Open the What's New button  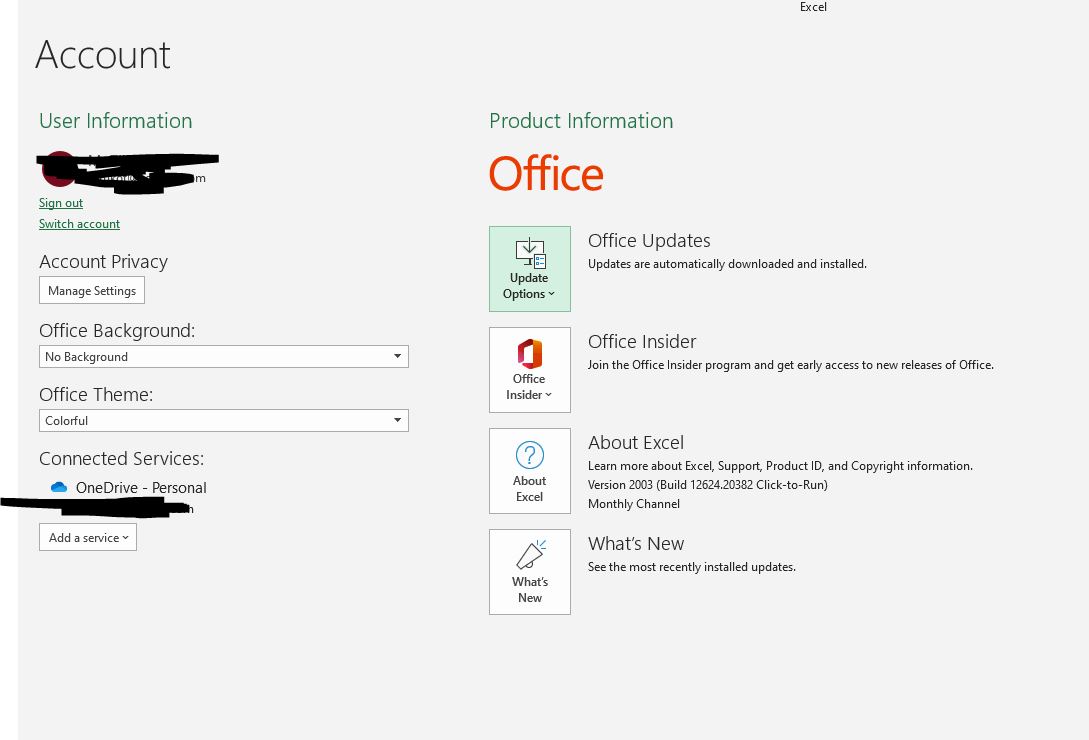529,572
